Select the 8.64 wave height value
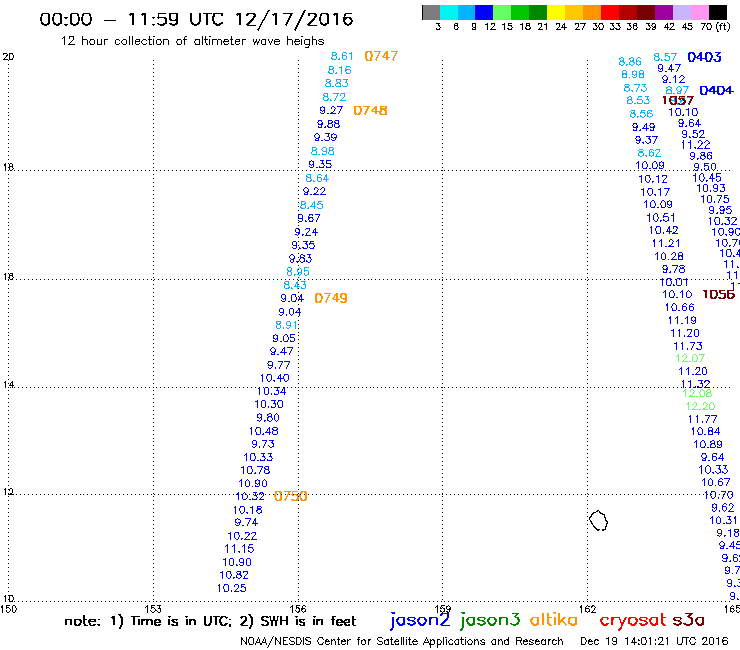 [317, 178]
